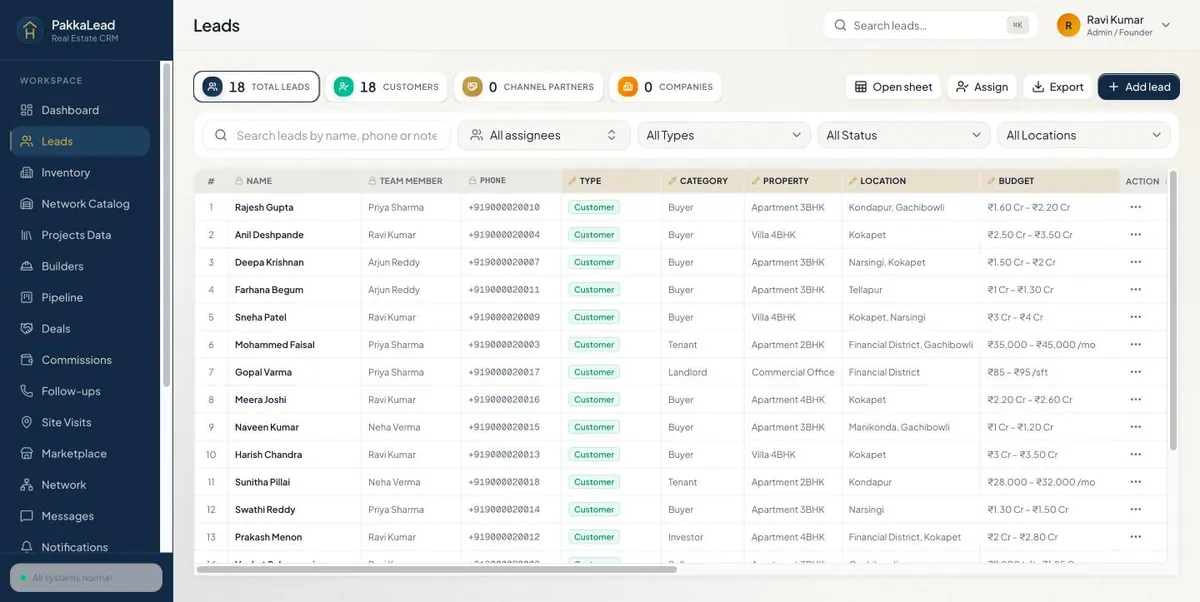
Task: Select the 0 Companies tab
Action: pos(665,87)
